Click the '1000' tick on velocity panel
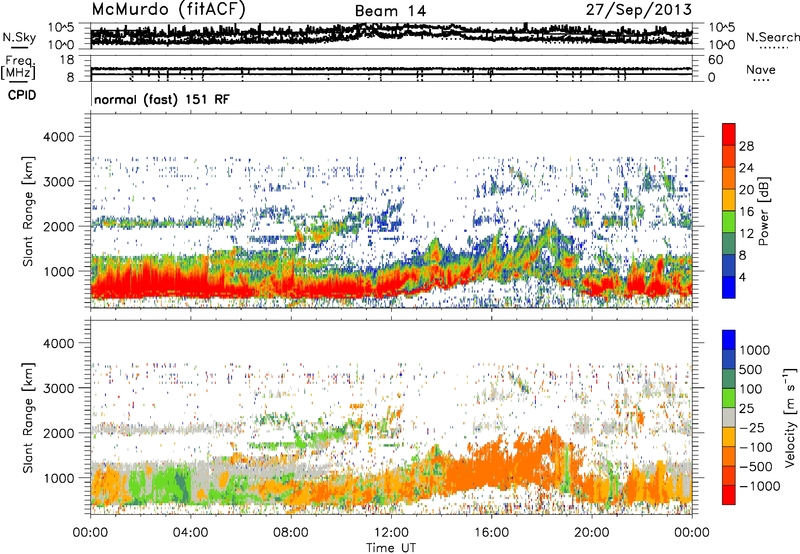 click(x=58, y=478)
